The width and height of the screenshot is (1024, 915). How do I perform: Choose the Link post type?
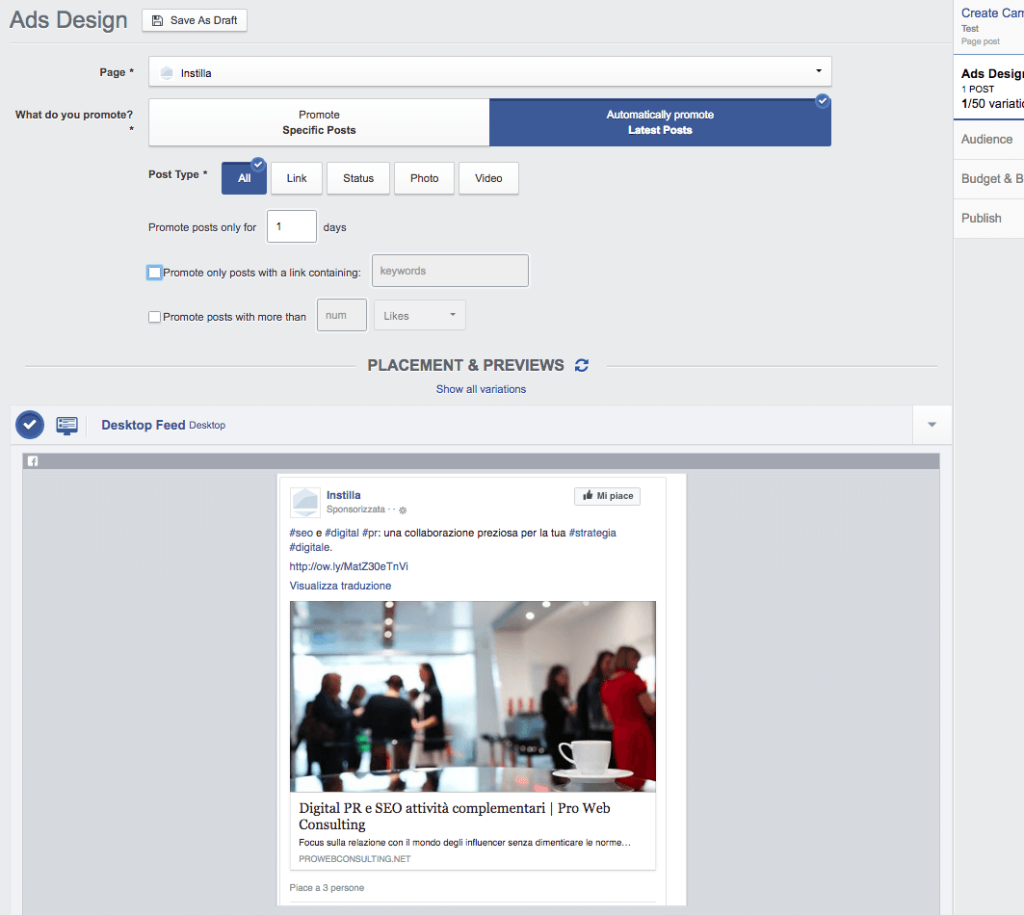pos(296,178)
